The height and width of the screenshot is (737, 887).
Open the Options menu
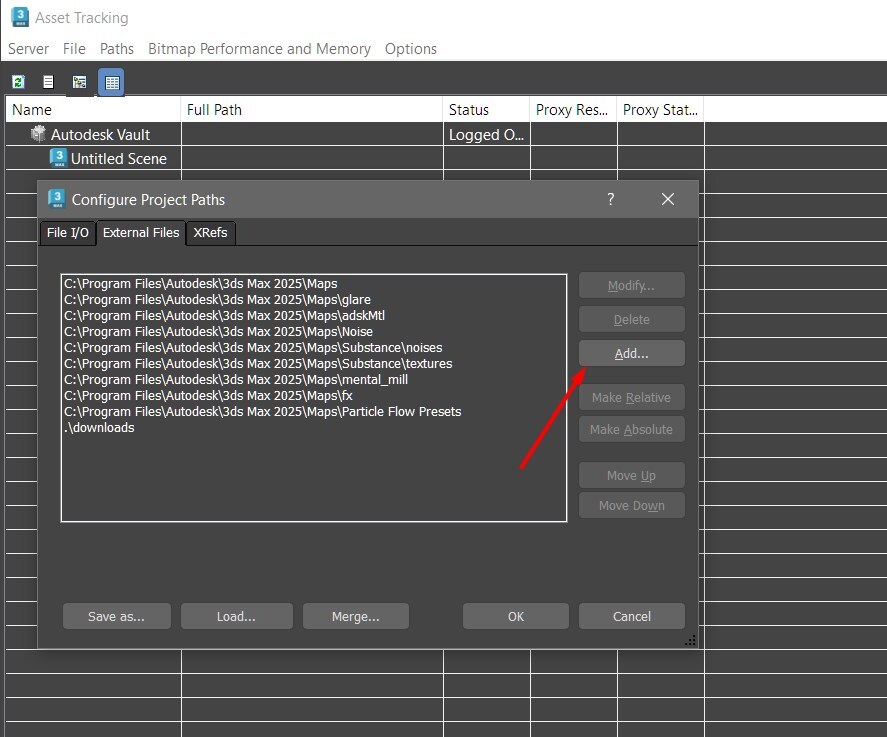tap(411, 49)
